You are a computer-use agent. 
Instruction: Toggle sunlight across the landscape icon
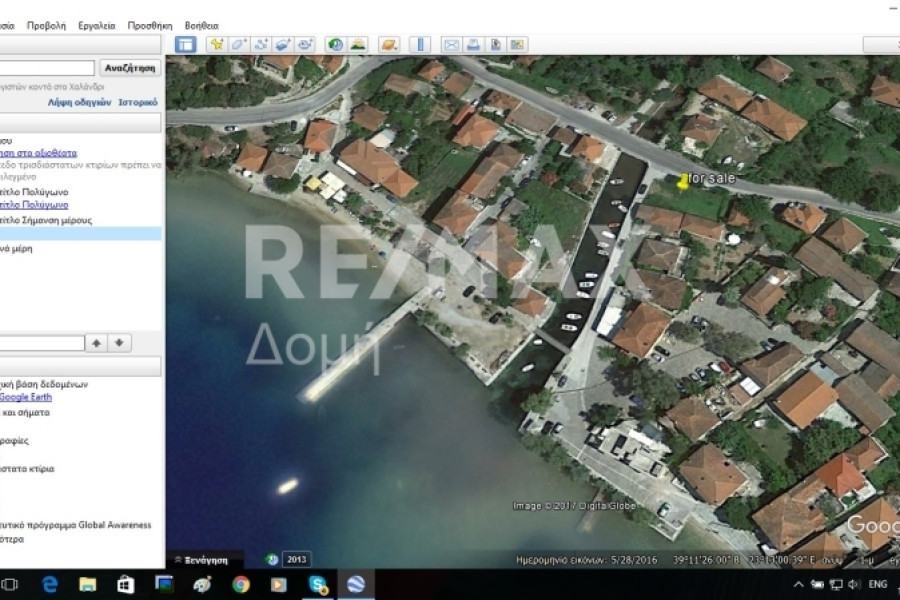coord(357,44)
